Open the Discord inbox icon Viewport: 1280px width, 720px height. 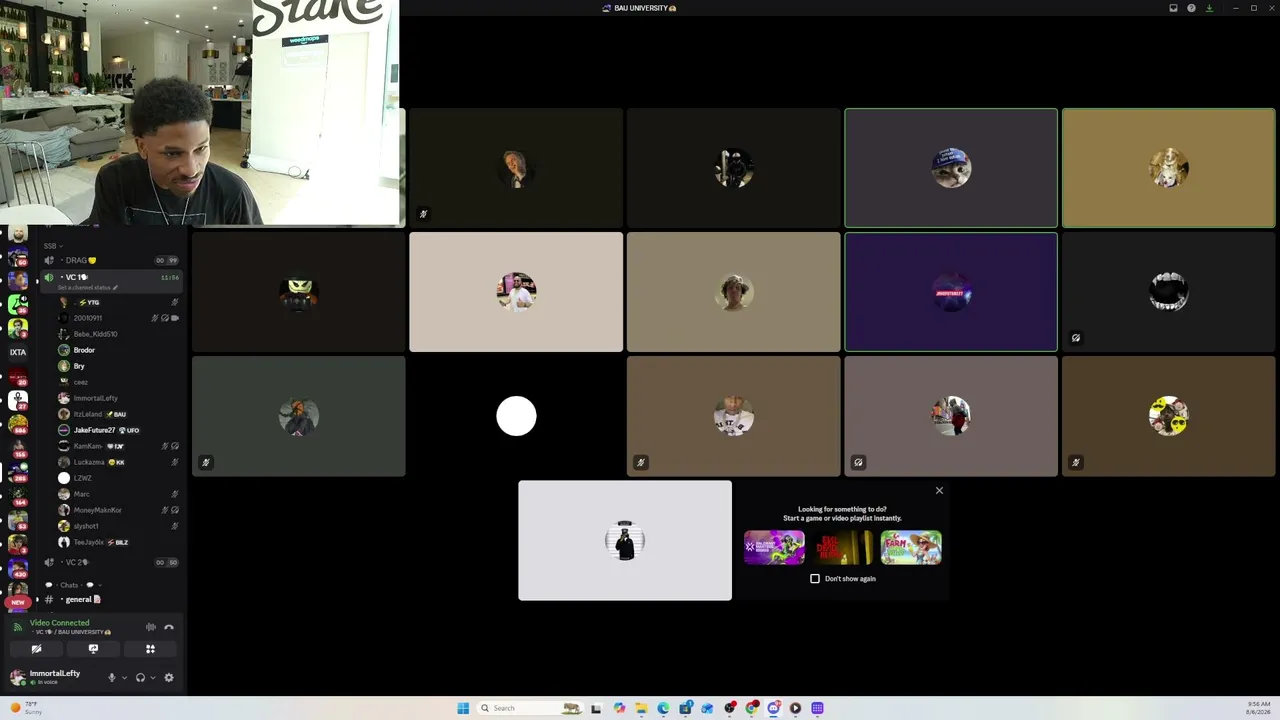pyautogui.click(x=1173, y=8)
